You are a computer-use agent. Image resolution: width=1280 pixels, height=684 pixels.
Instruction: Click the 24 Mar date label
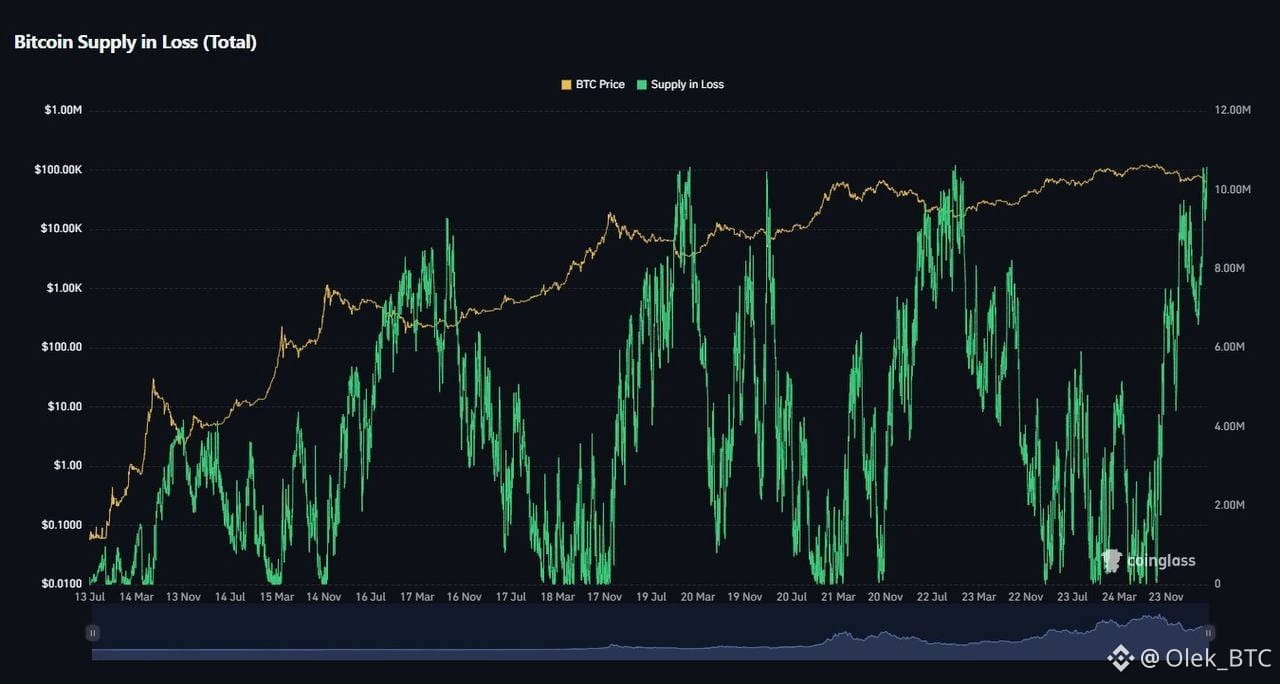(x=1119, y=597)
